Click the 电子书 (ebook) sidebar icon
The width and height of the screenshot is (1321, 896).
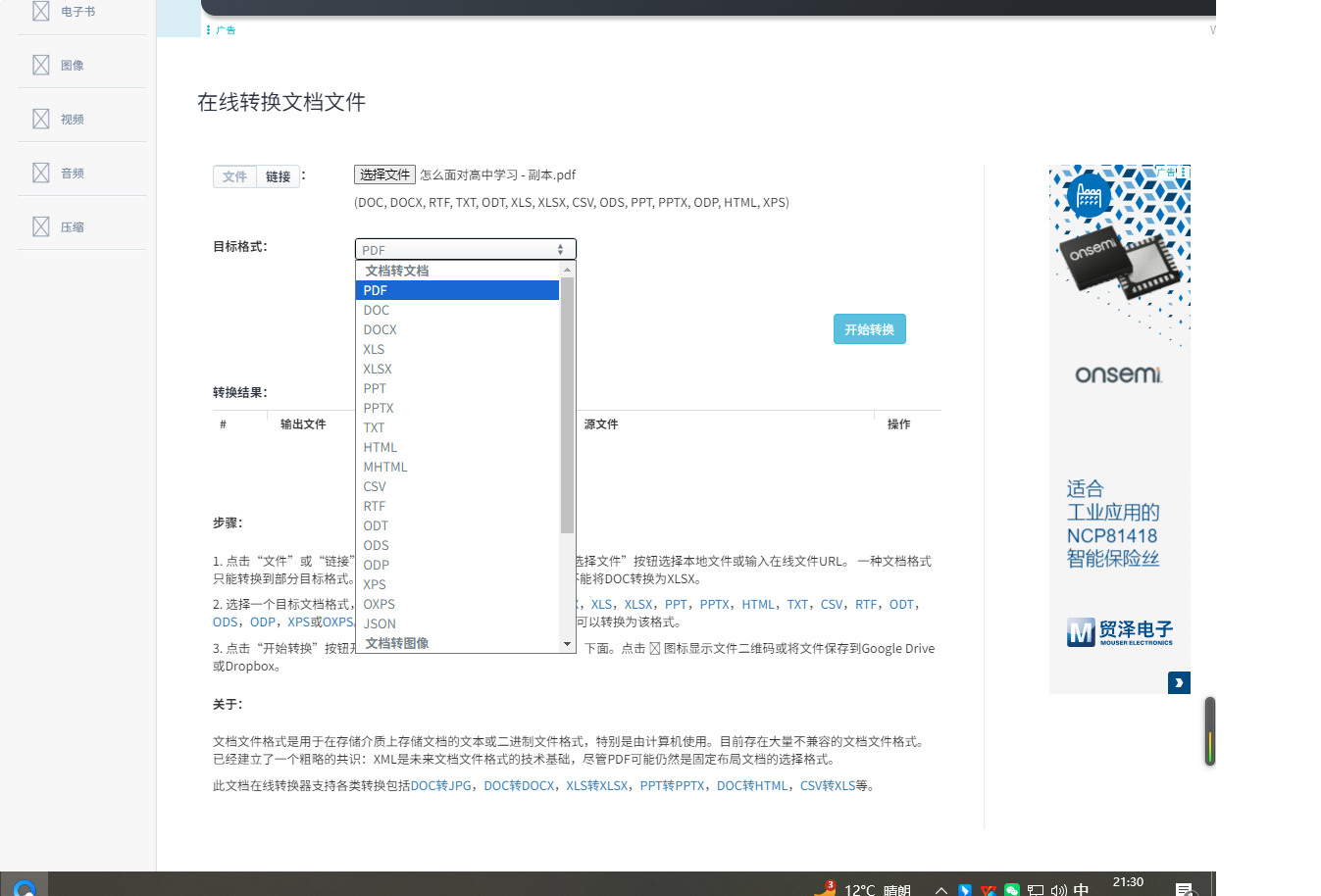41,12
